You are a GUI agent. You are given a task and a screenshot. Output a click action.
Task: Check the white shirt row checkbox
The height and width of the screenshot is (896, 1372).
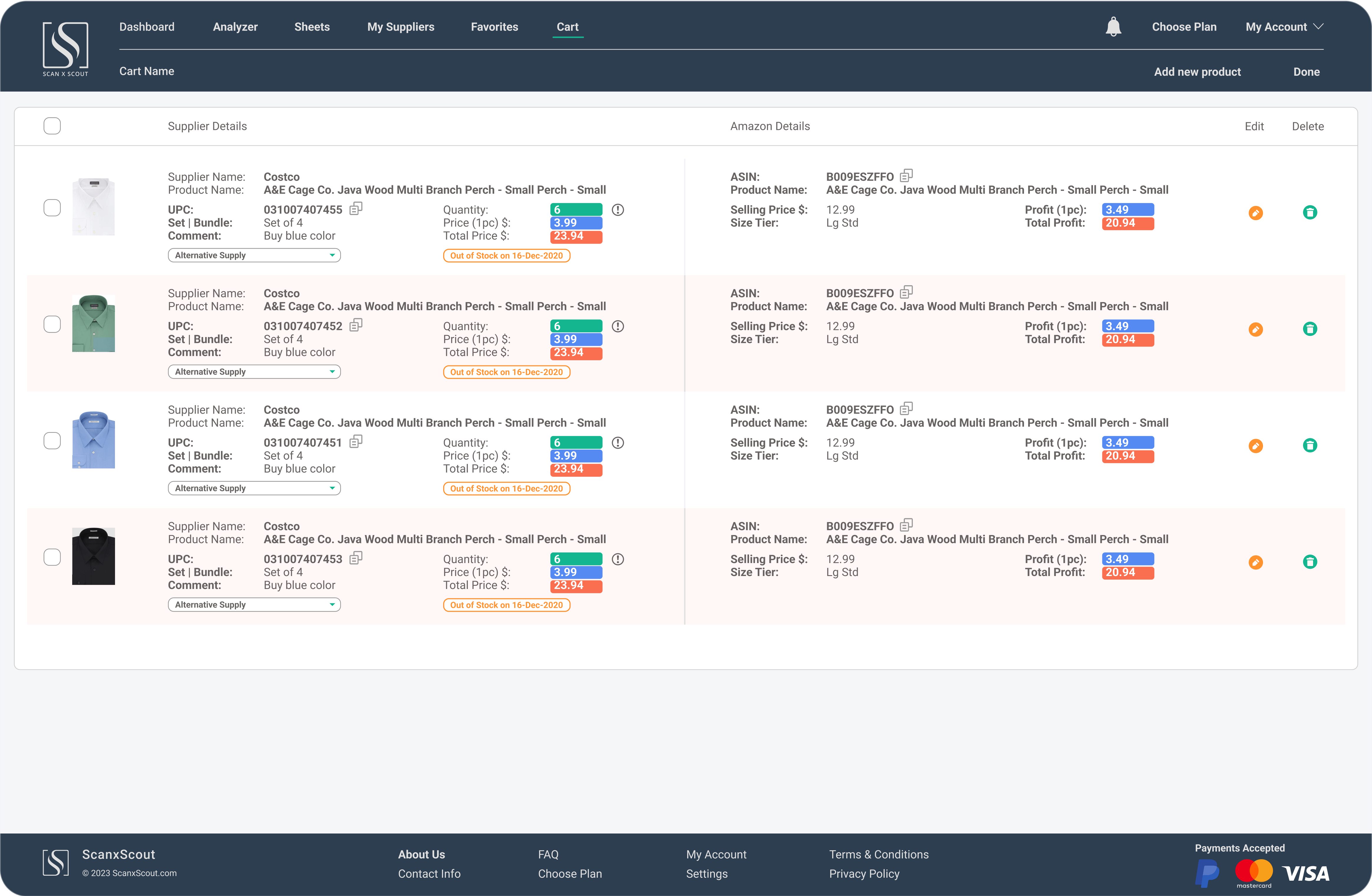52,207
